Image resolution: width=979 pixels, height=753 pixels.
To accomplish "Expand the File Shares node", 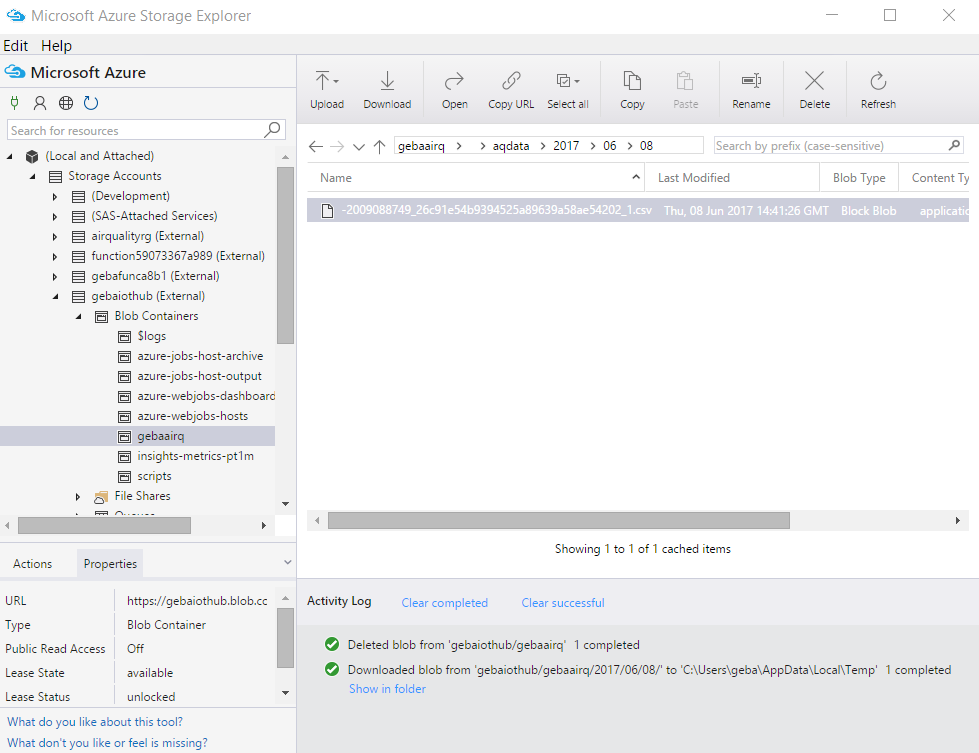I will 78,496.
